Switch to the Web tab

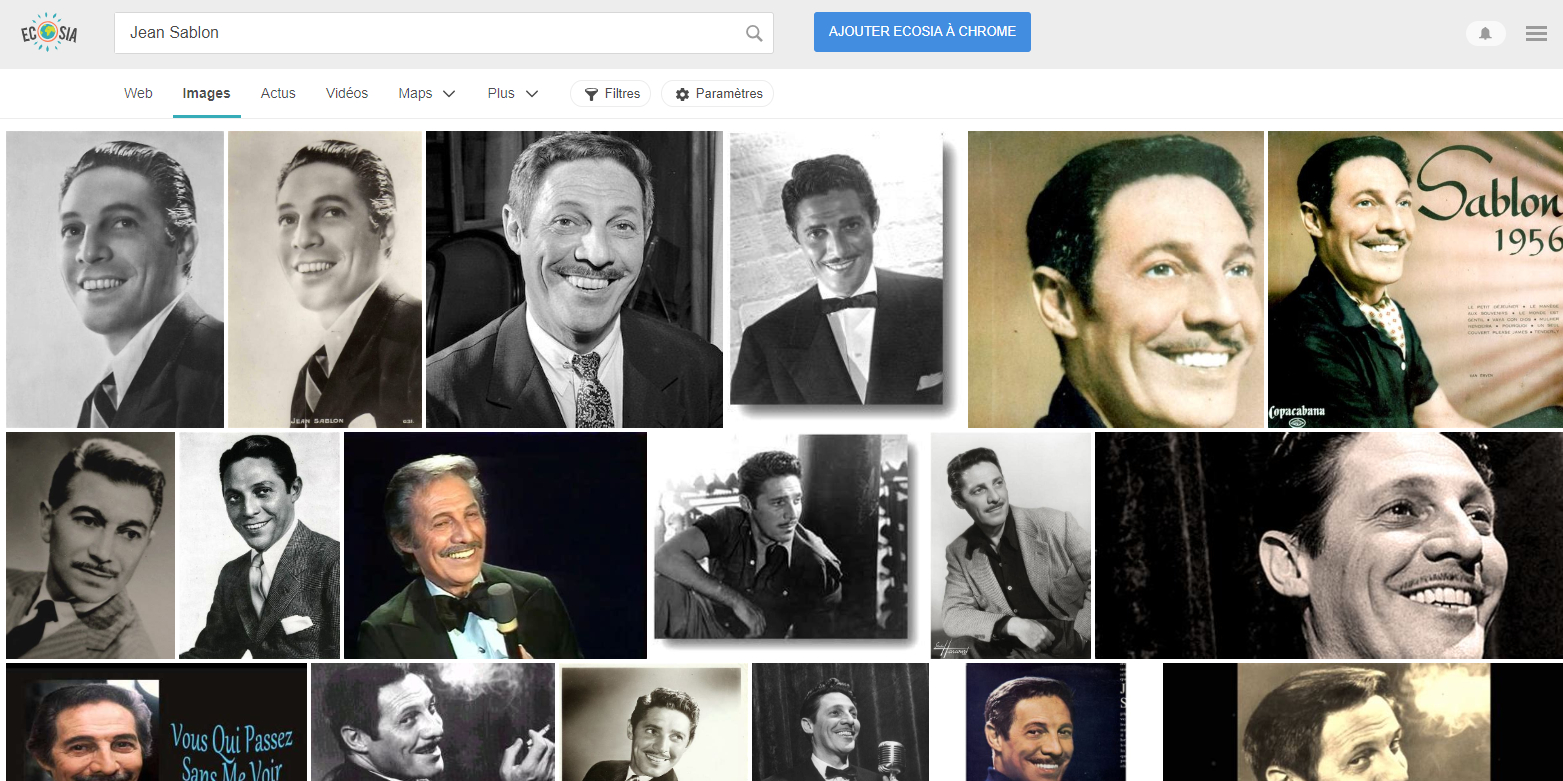pyautogui.click(x=138, y=93)
